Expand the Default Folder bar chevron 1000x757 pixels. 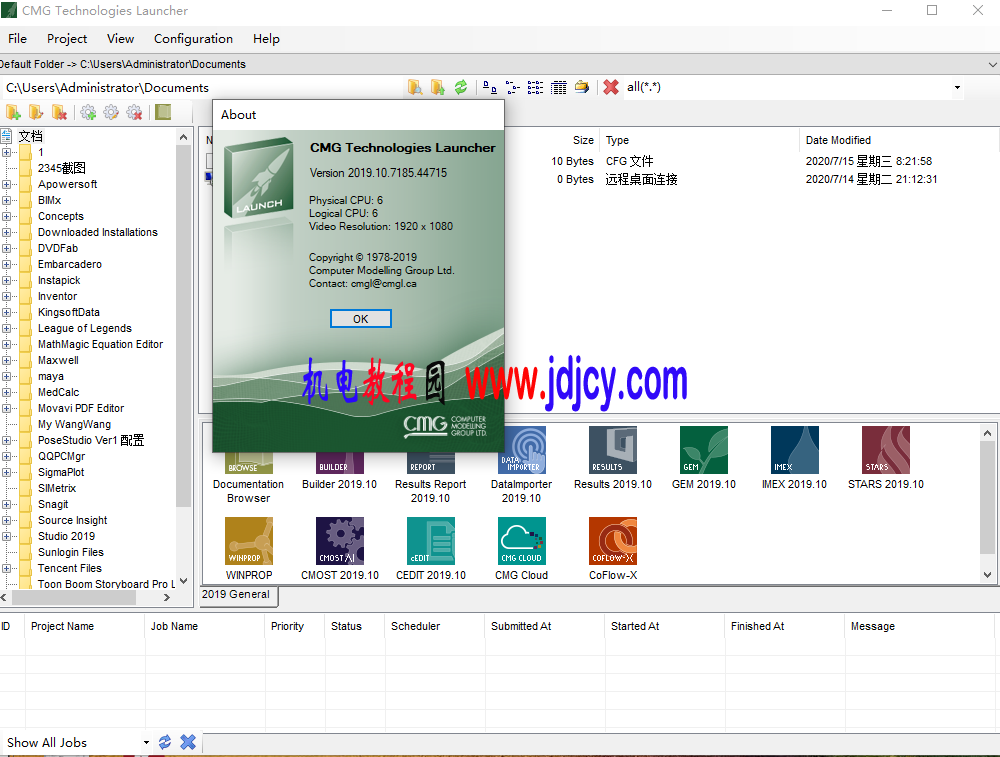(x=992, y=64)
